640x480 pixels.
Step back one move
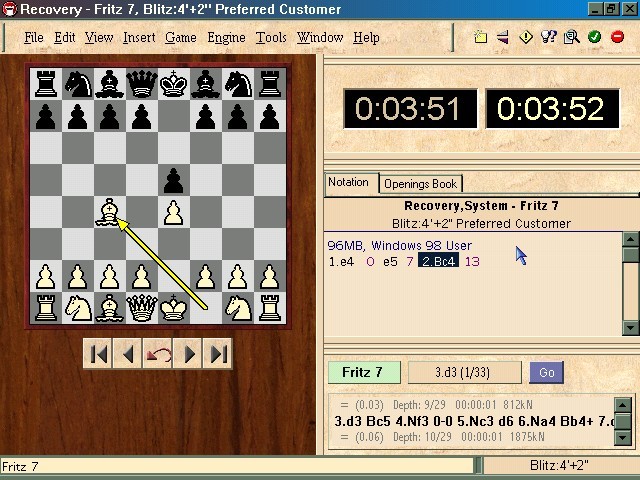[128, 354]
